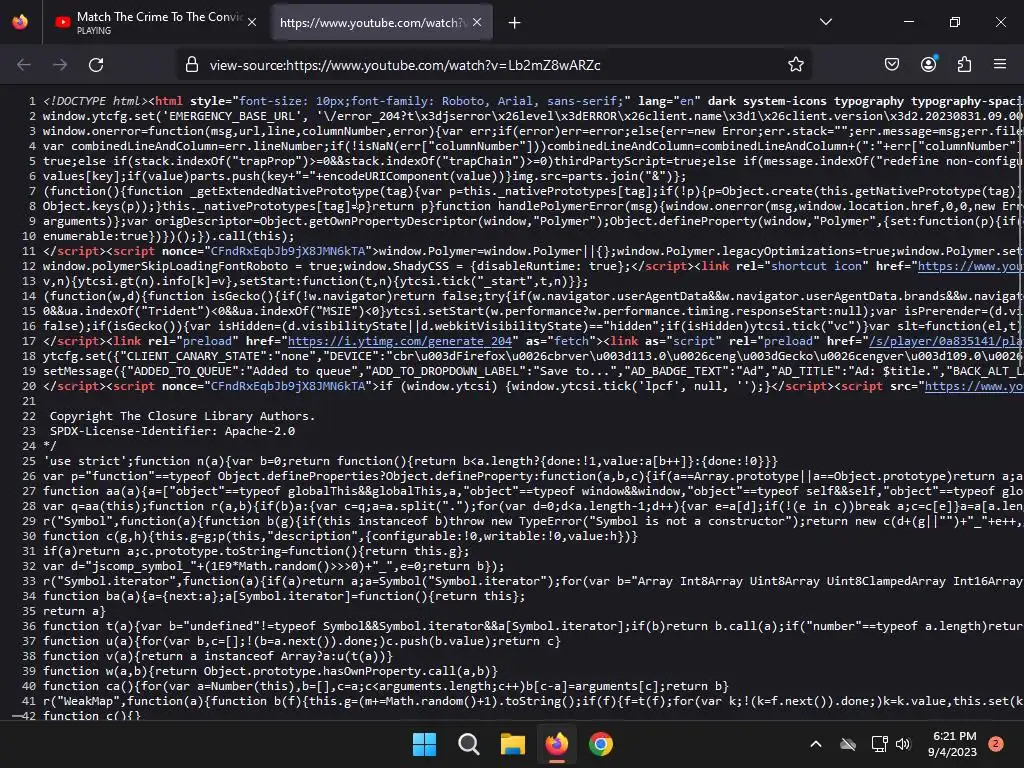Click line number 25
Image resolution: width=1024 pixels, height=768 pixels.
29,461
